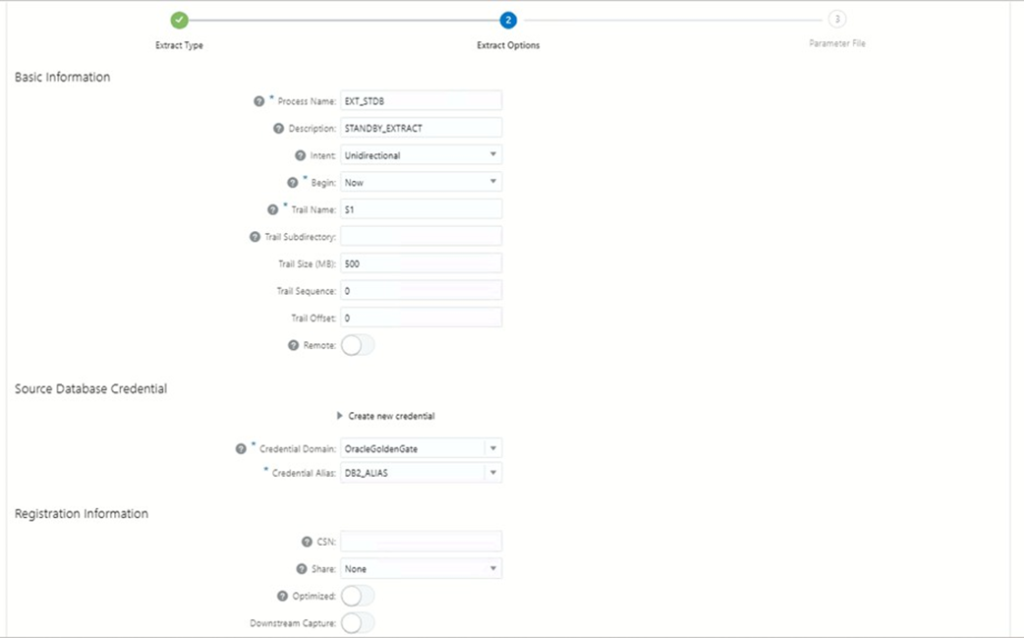Click the Trail Name field
Screen dimensions: 1024x638
click(x=421, y=210)
